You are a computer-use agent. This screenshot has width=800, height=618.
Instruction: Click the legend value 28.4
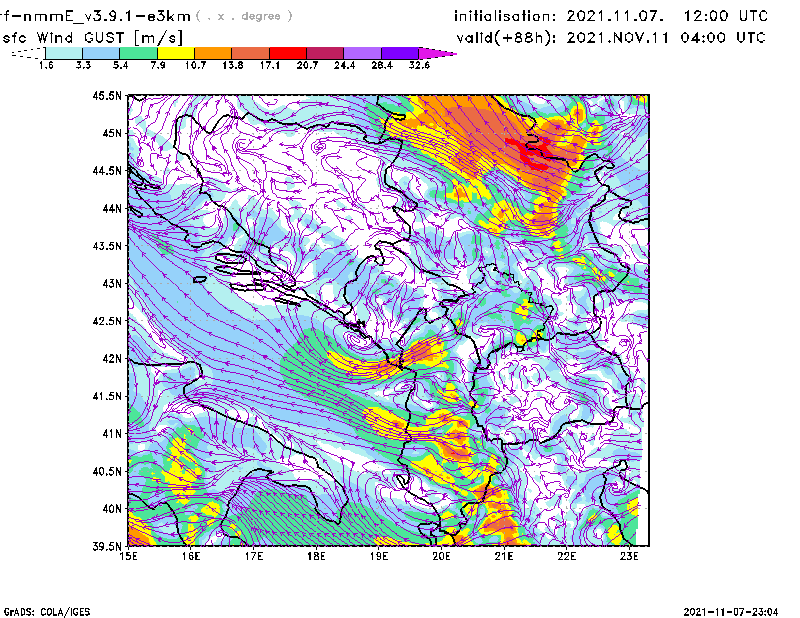point(382,65)
